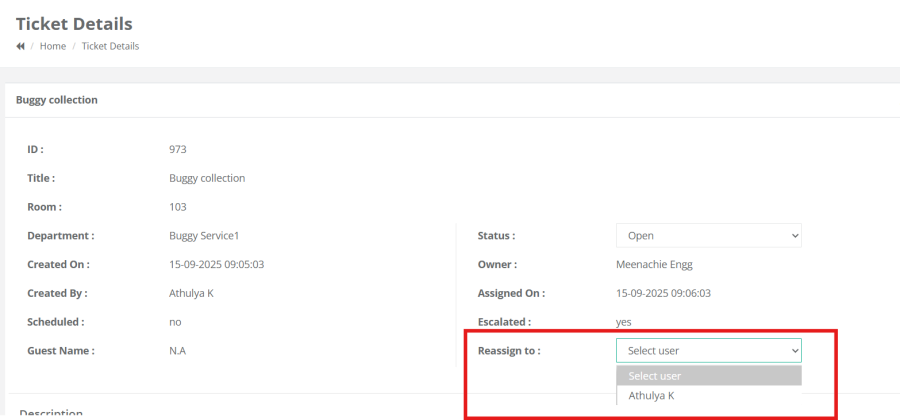The image size is (900, 420).
Task: Click the Reassign to dropdown chevron arrow
Action: pos(795,351)
